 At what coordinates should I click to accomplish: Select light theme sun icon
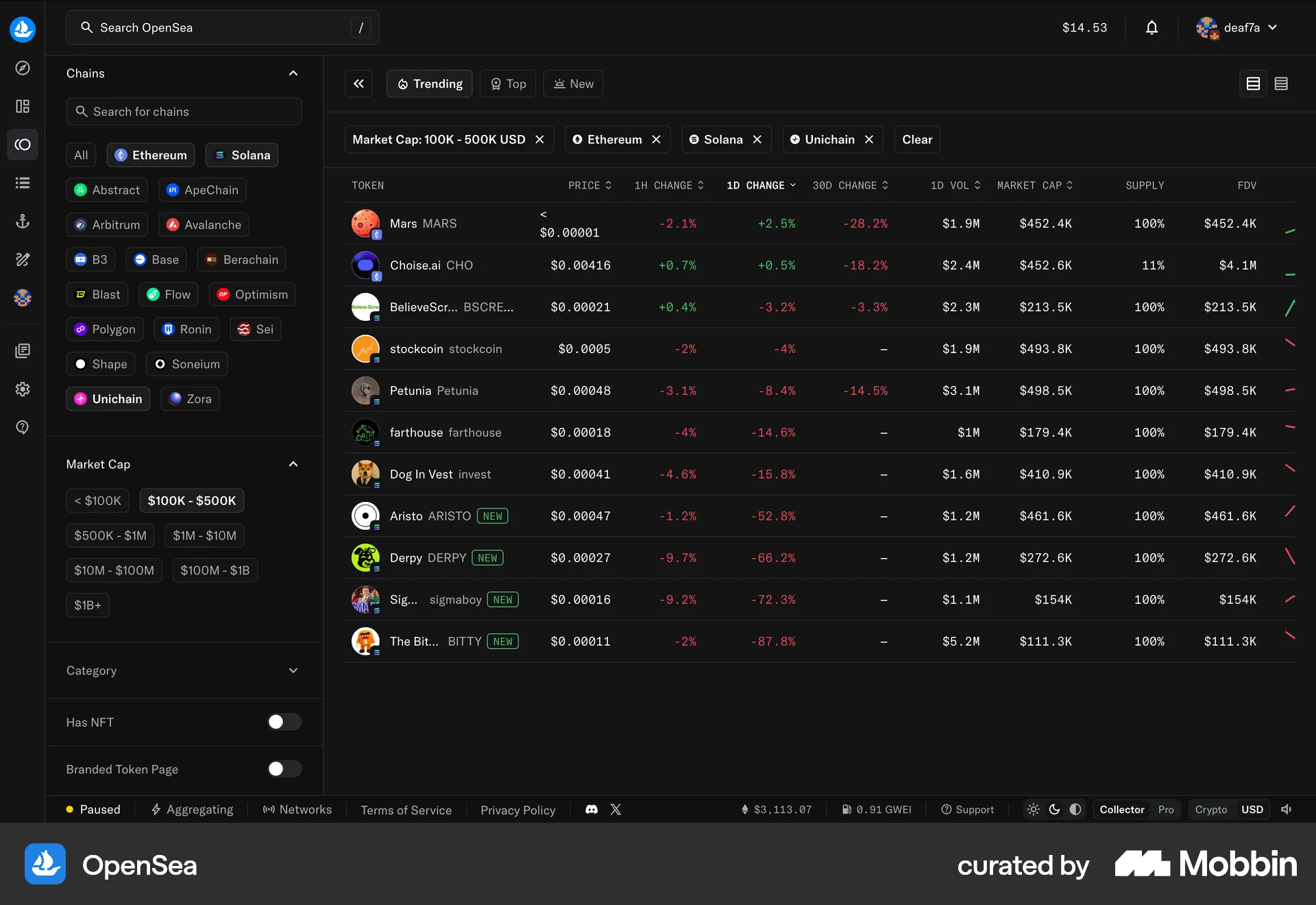pos(1034,810)
